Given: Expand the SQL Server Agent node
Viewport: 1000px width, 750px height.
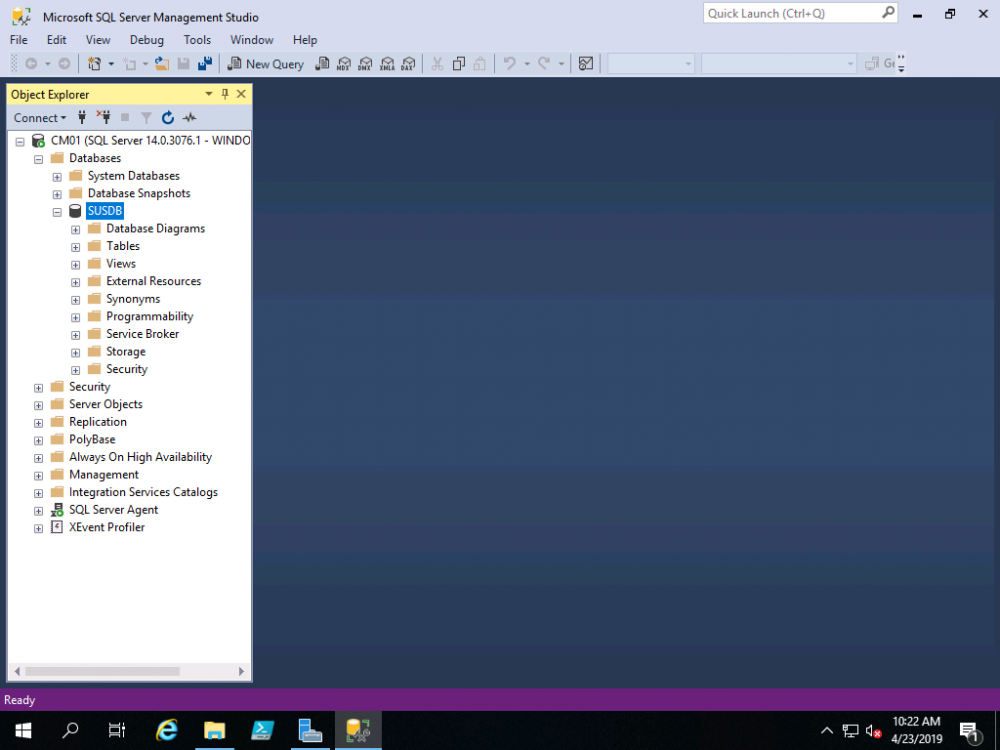Looking at the screenshot, I should tap(38, 511).
